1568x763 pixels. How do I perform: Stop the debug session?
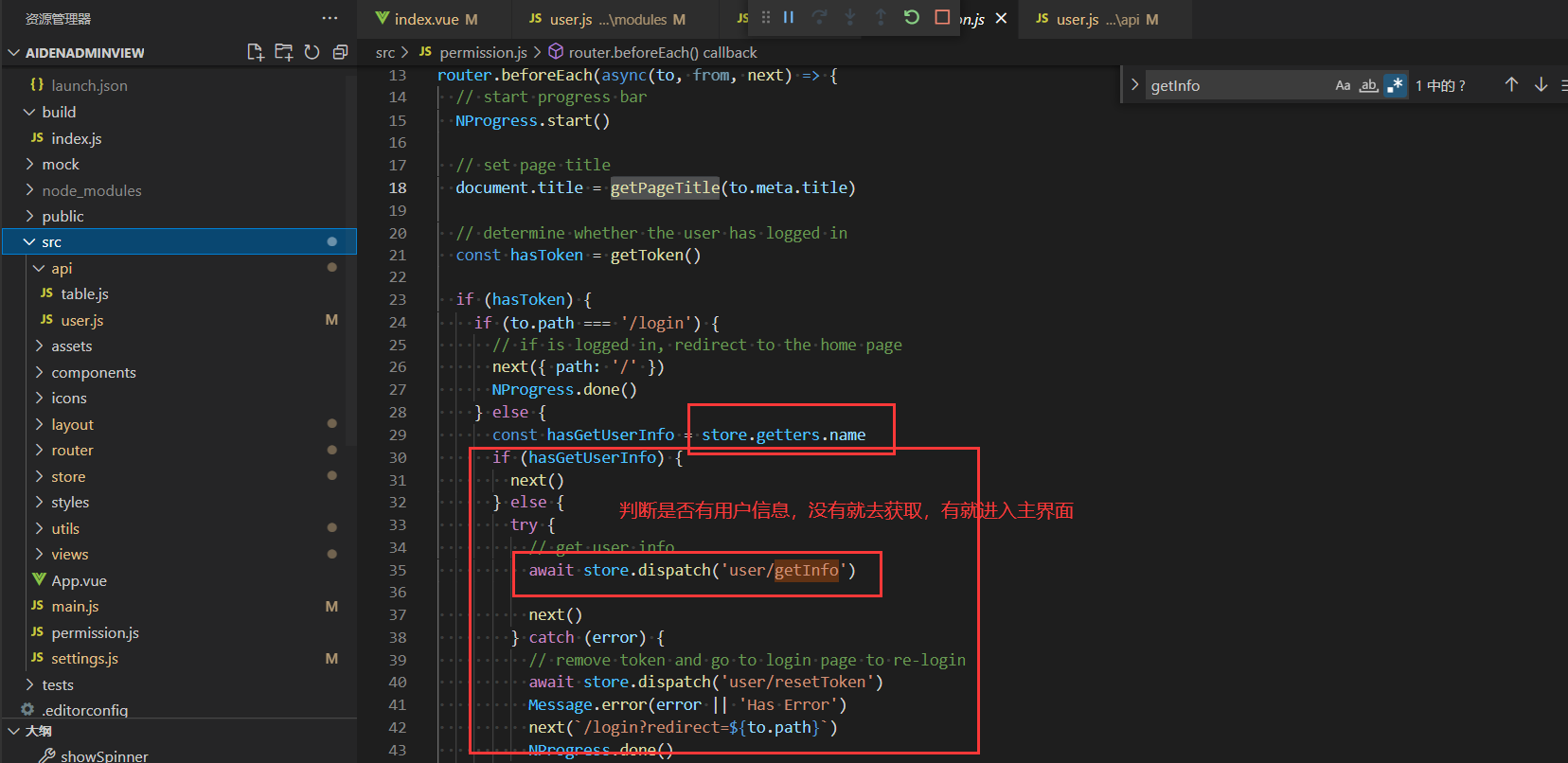click(942, 17)
